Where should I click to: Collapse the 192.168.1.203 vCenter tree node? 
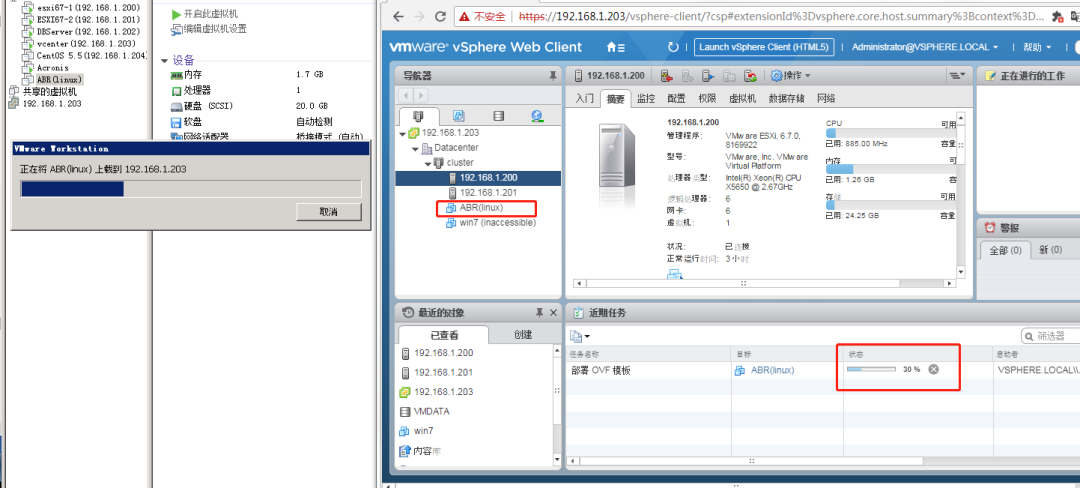coord(402,133)
